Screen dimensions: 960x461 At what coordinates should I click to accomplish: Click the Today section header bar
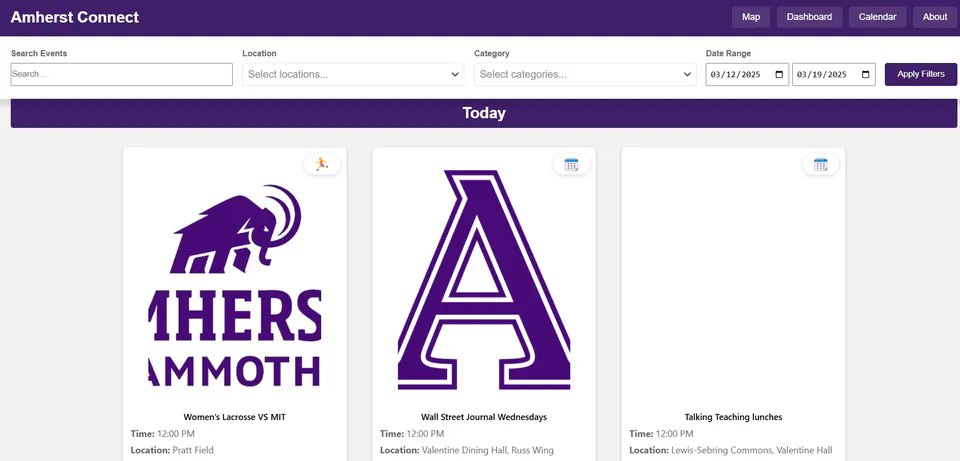(x=484, y=113)
